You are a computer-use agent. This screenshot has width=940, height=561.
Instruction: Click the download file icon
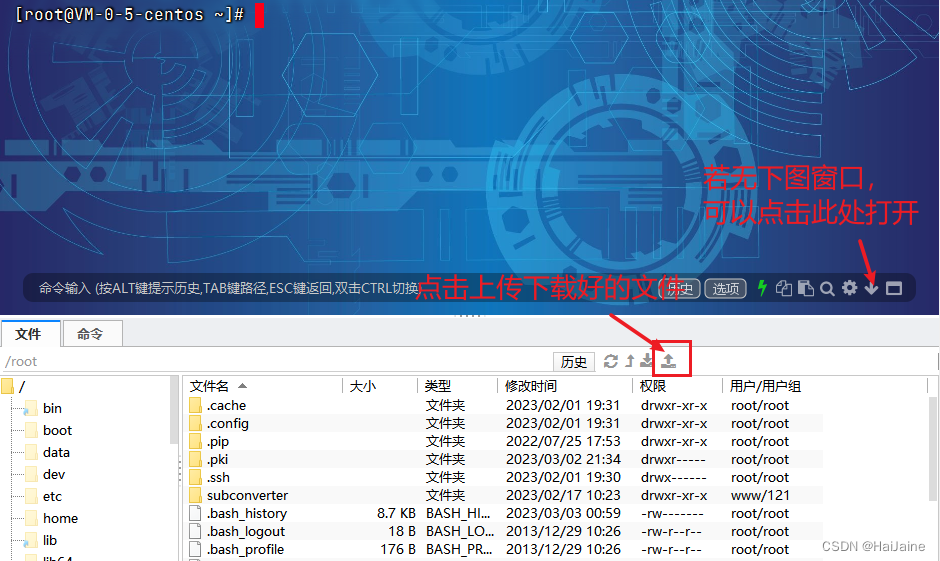(647, 360)
